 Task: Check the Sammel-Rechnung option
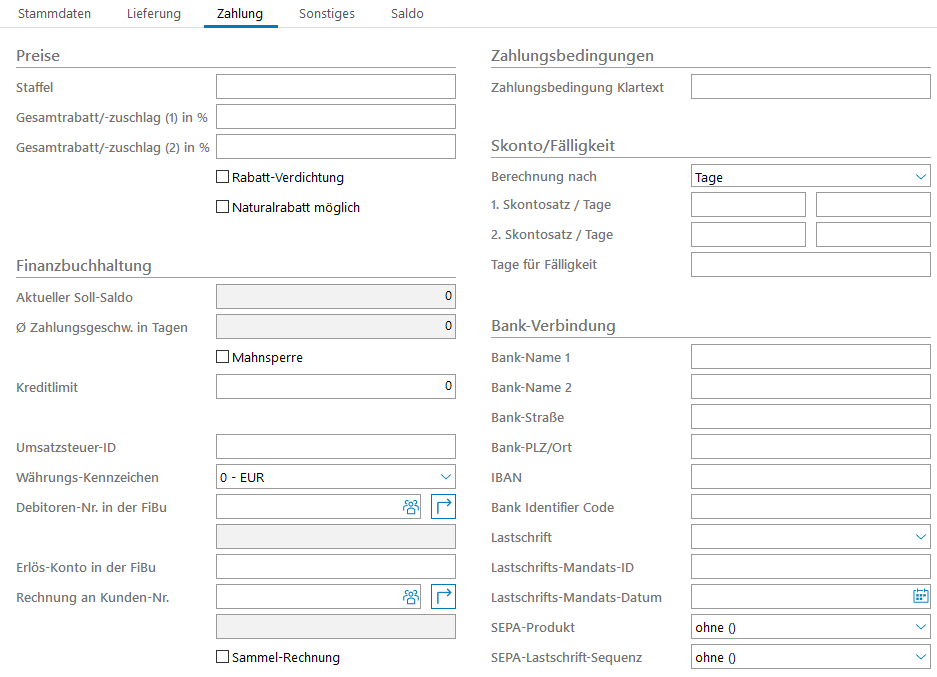[x=223, y=657]
